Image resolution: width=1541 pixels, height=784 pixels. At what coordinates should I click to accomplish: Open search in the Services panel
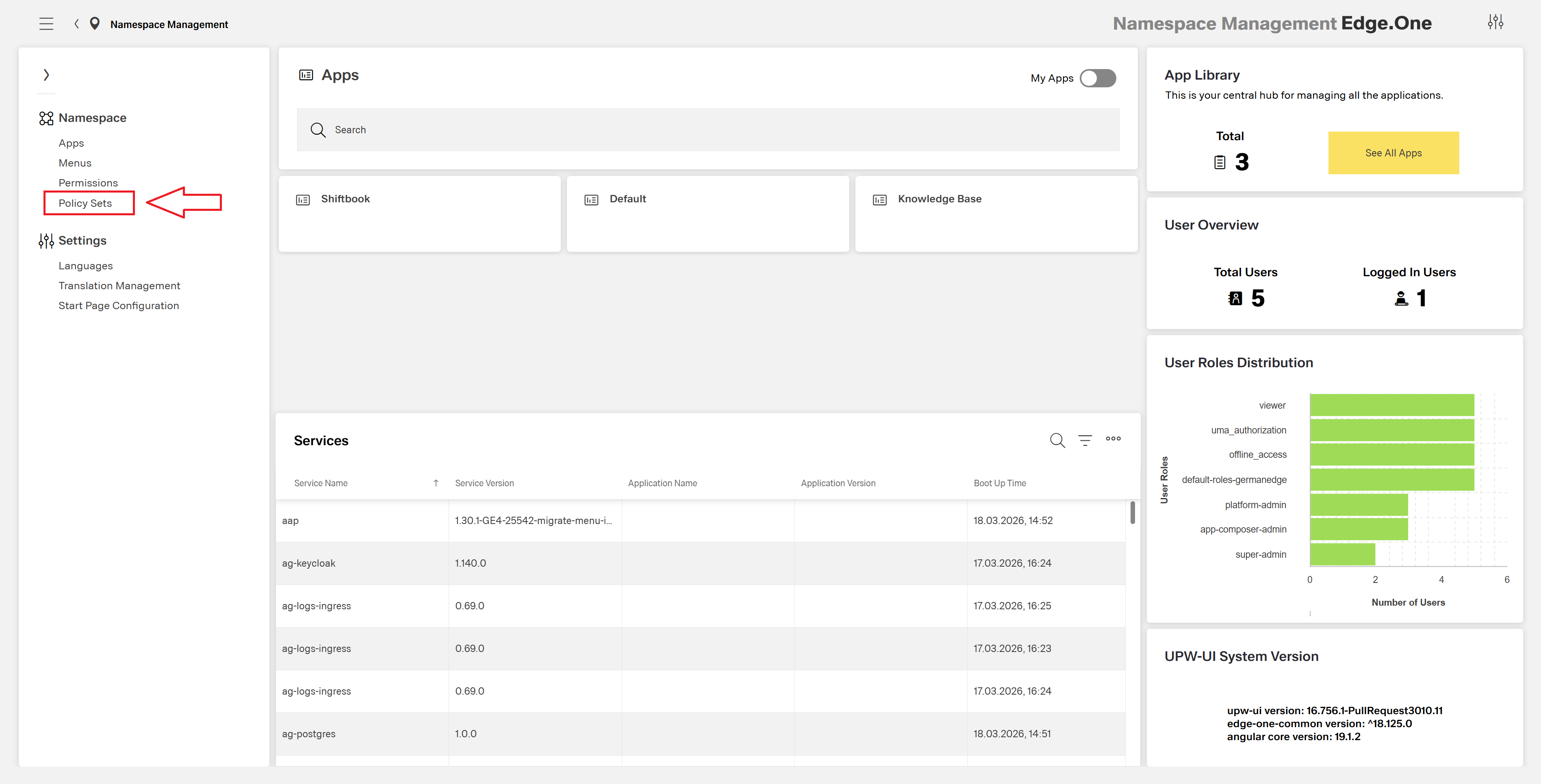tap(1058, 440)
